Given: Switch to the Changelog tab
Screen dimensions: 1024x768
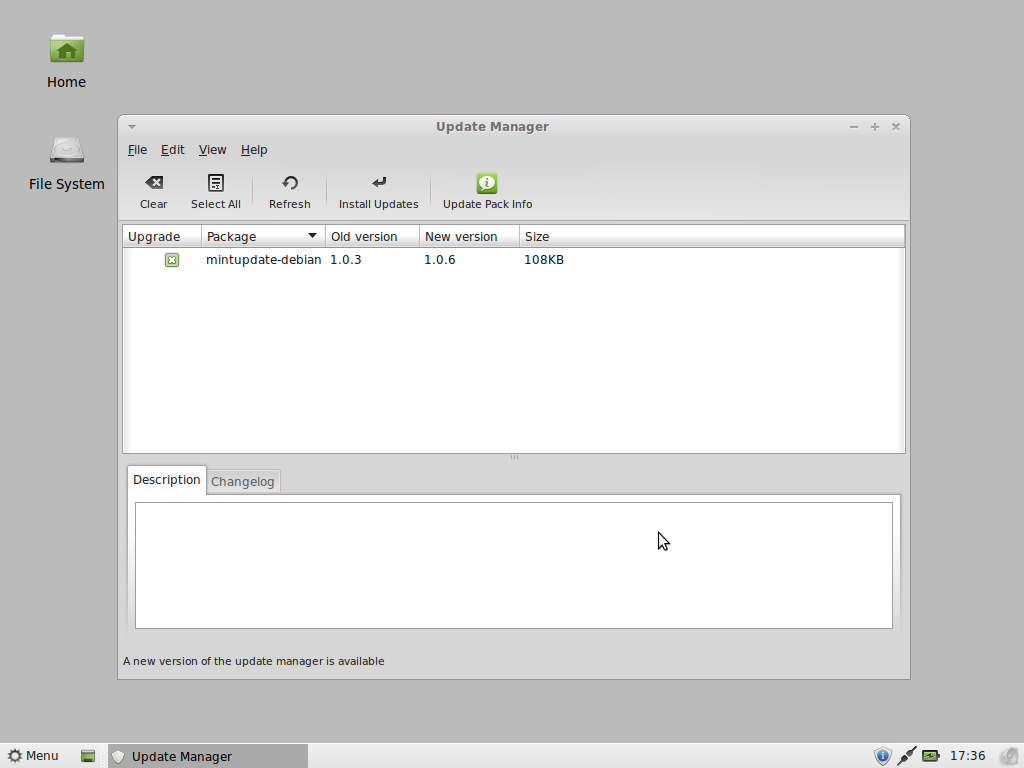Looking at the screenshot, I should coord(243,481).
